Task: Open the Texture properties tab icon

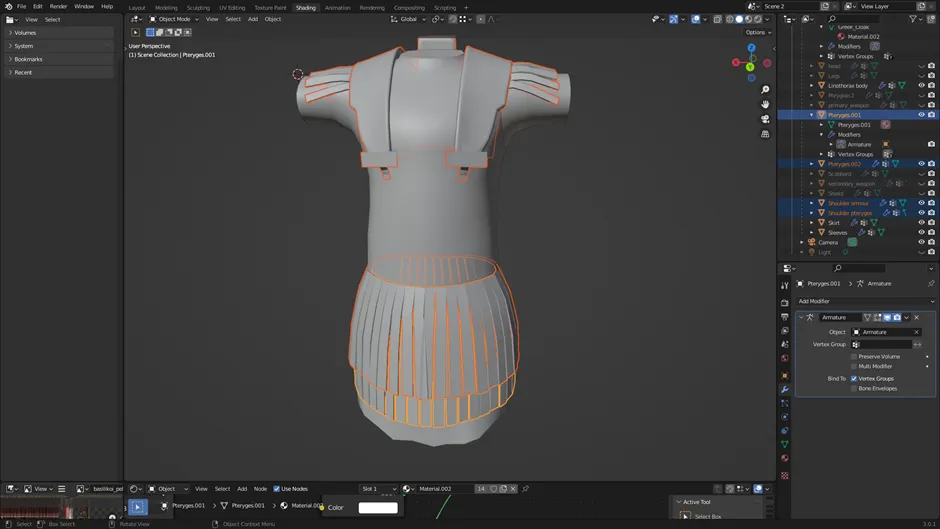Action: click(785, 476)
